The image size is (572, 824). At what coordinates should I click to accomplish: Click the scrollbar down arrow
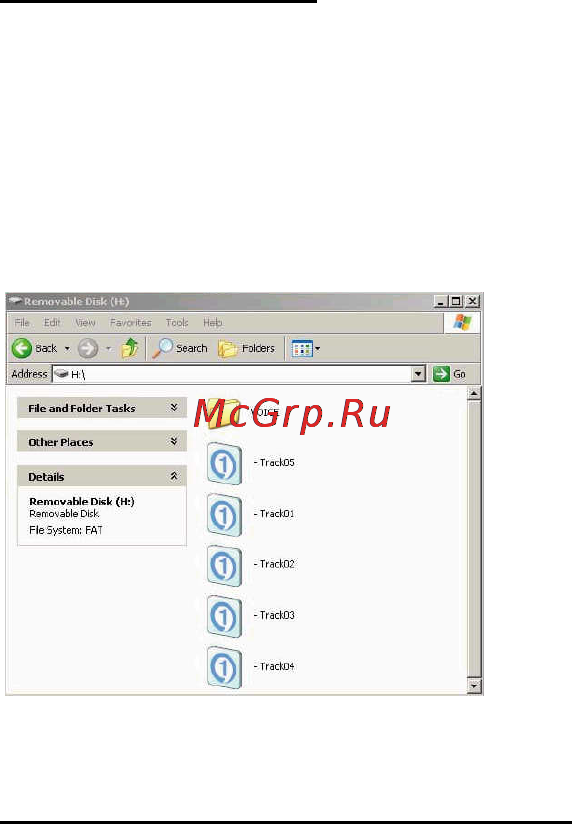pyautogui.click(x=474, y=686)
